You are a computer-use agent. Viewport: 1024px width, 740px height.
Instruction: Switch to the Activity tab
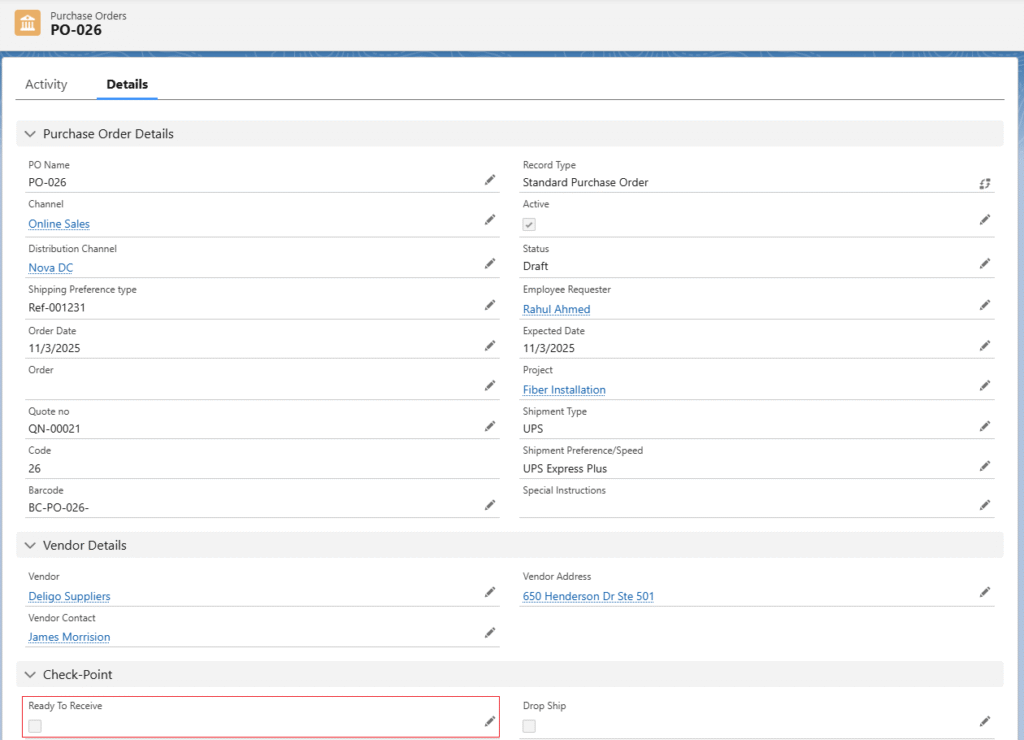(x=46, y=85)
